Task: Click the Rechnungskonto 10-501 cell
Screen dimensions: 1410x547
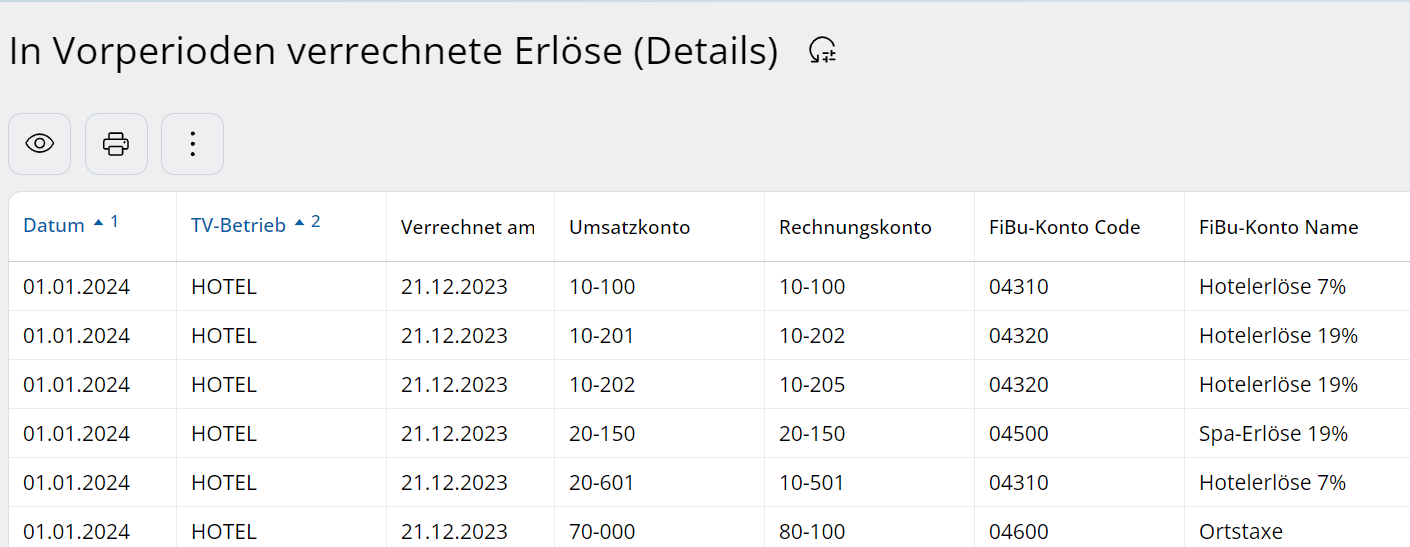Action: click(x=811, y=483)
